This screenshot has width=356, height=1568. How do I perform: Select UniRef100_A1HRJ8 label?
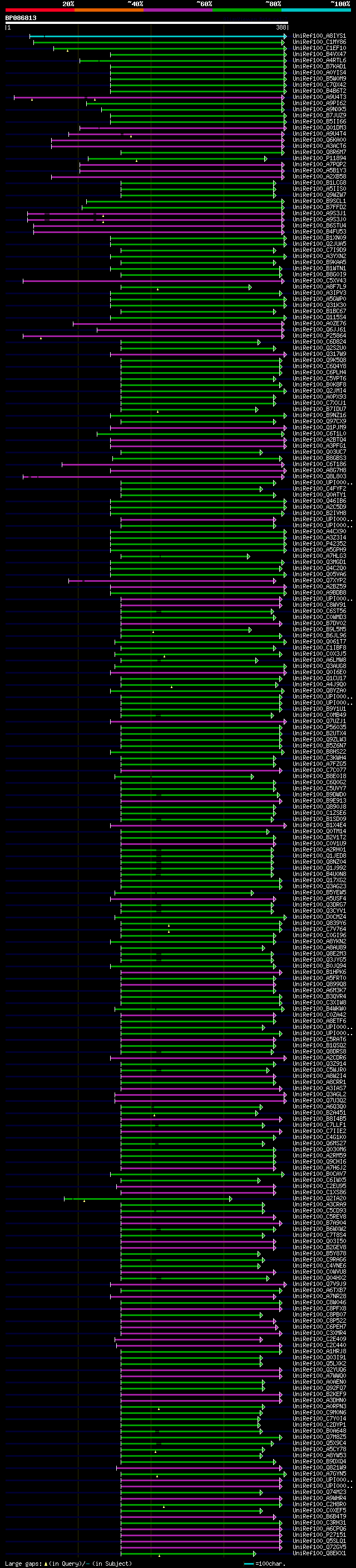[319, 1351]
